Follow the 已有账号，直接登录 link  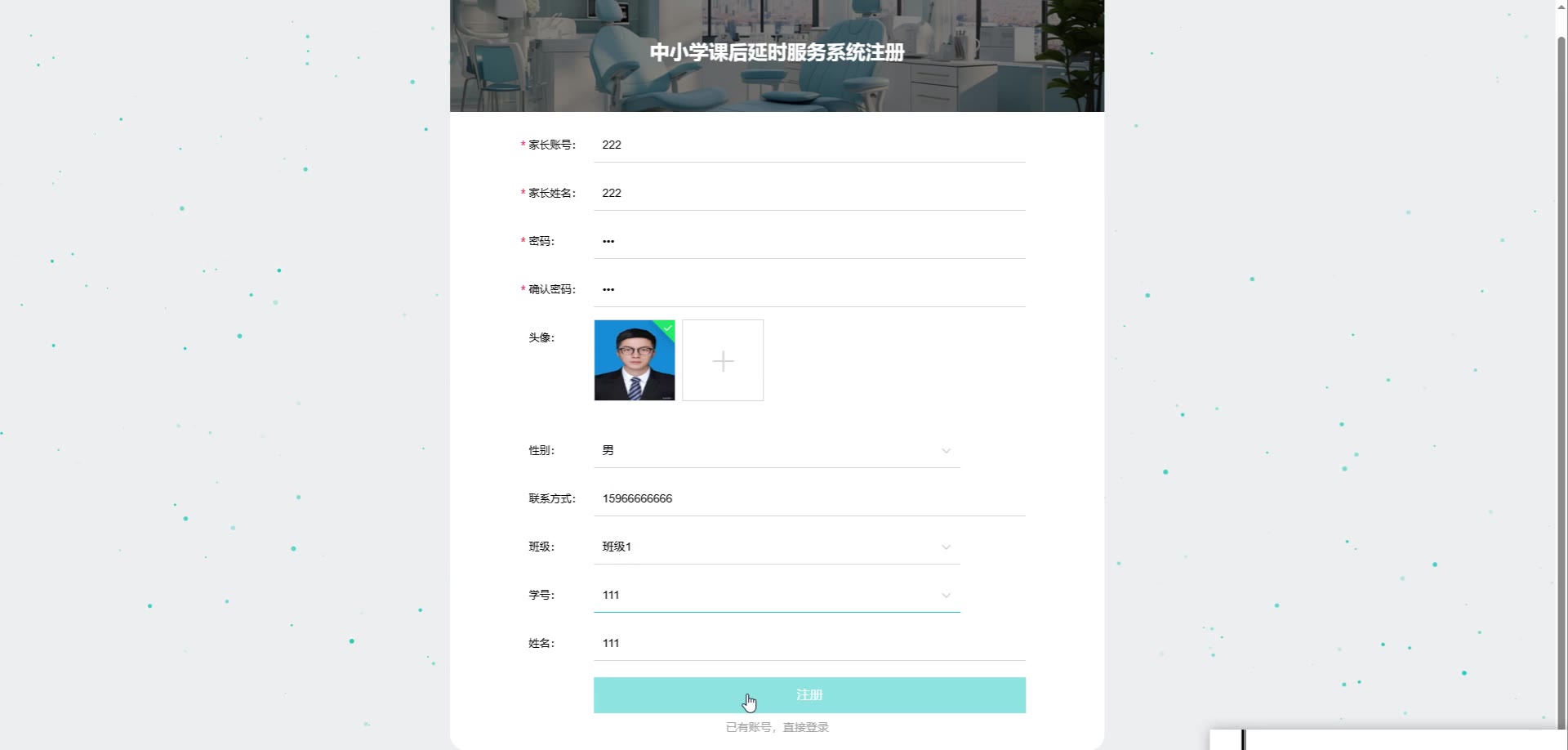[x=777, y=727]
